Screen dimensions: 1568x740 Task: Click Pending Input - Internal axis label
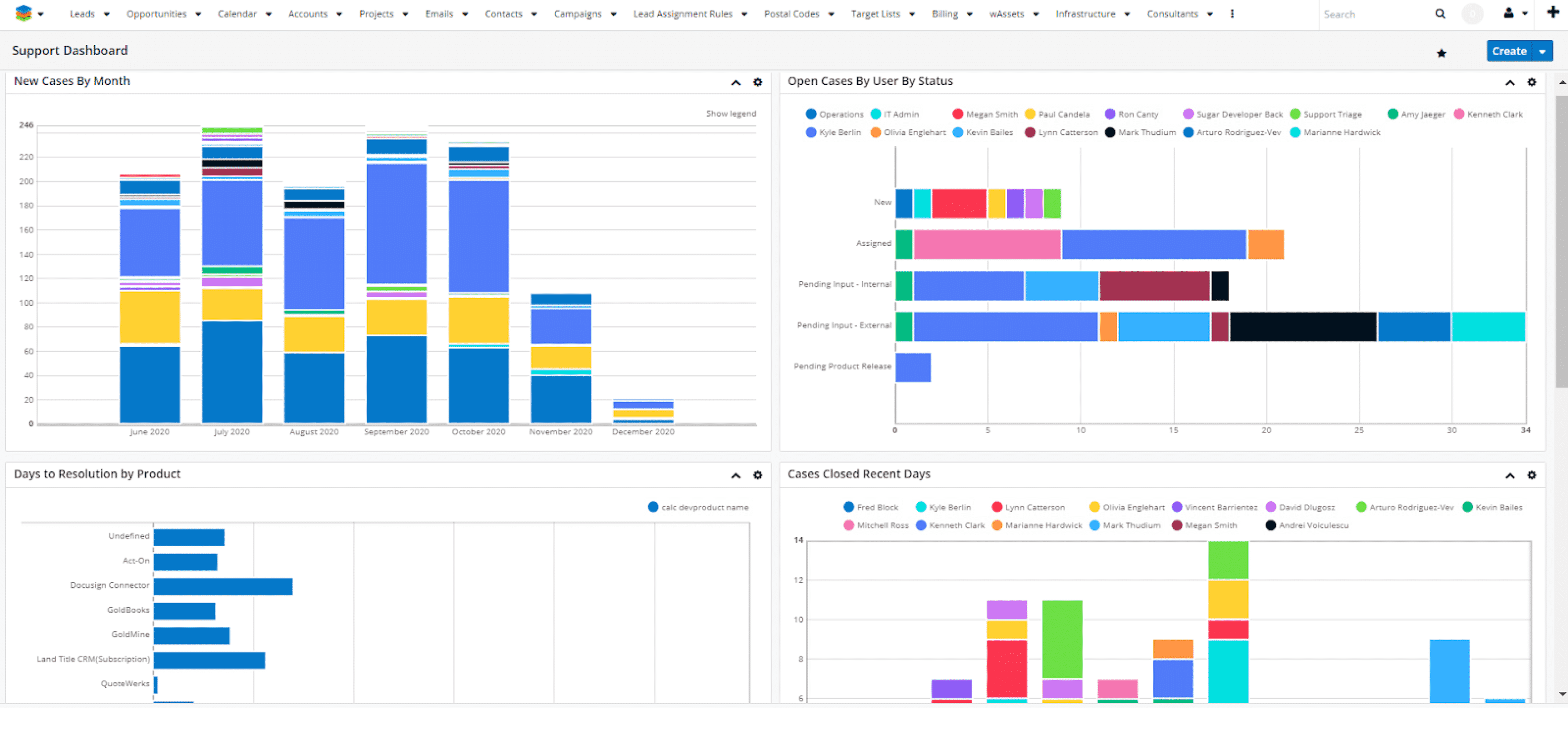[x=845, y=285]
